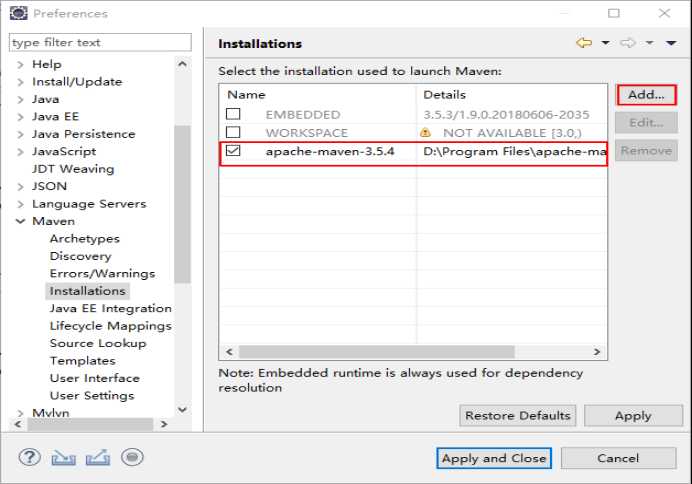Click the export preferences icon
The width and height of the screenshot is (692, 484).
pyautogui.click(x=98, y=457)
